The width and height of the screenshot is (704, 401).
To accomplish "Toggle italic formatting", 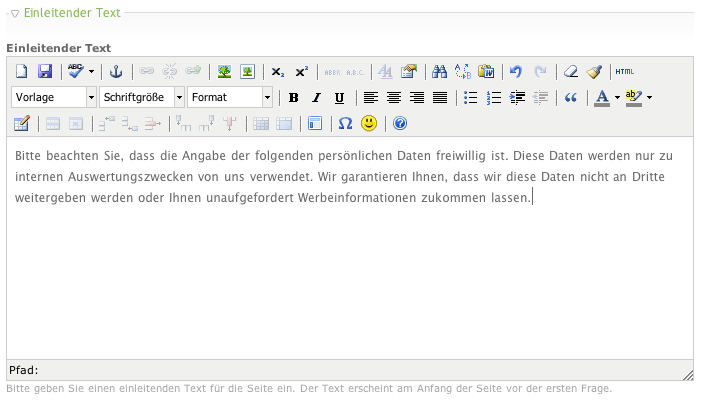I will 316,98.
